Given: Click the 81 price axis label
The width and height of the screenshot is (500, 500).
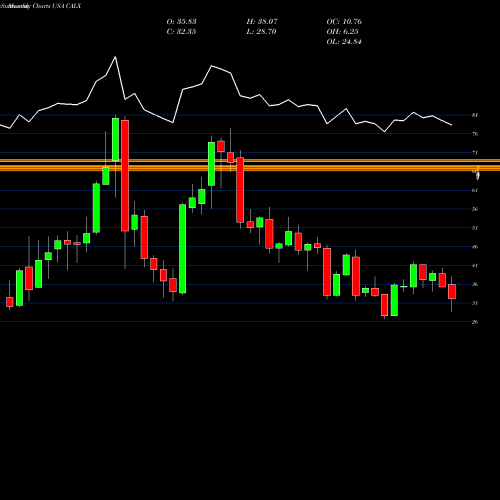Looking at the screenshot, I should [x=475, y=115].
